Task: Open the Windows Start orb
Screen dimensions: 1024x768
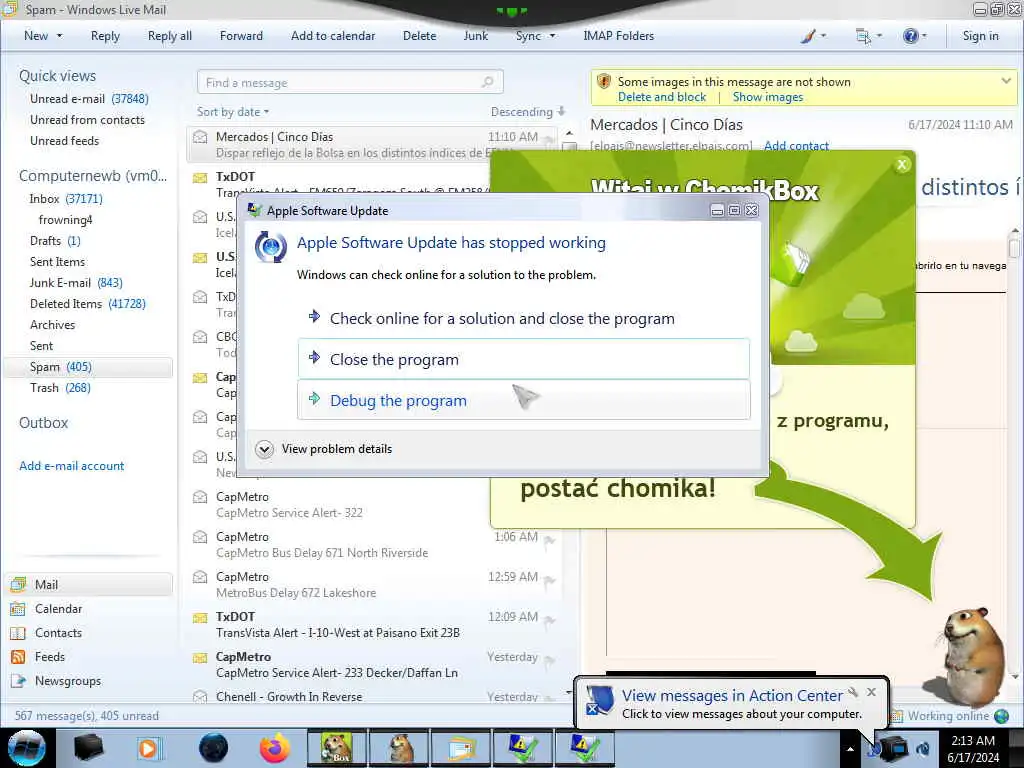Action: click(x=27, y=748)
